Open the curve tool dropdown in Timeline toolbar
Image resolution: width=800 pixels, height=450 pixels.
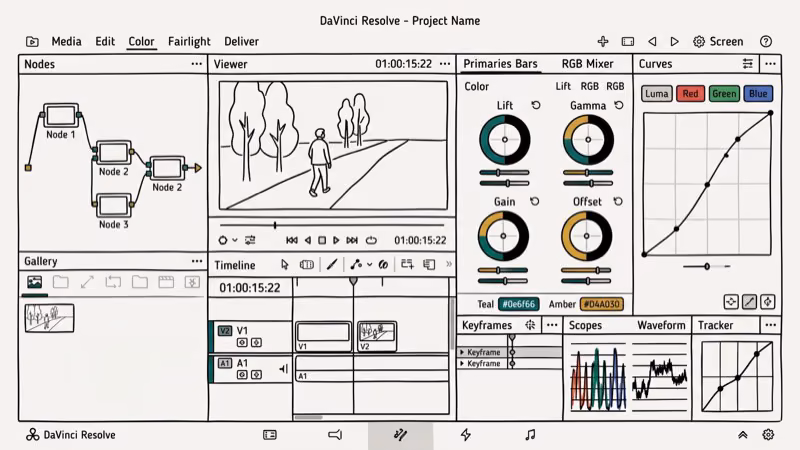pos(369,264)
